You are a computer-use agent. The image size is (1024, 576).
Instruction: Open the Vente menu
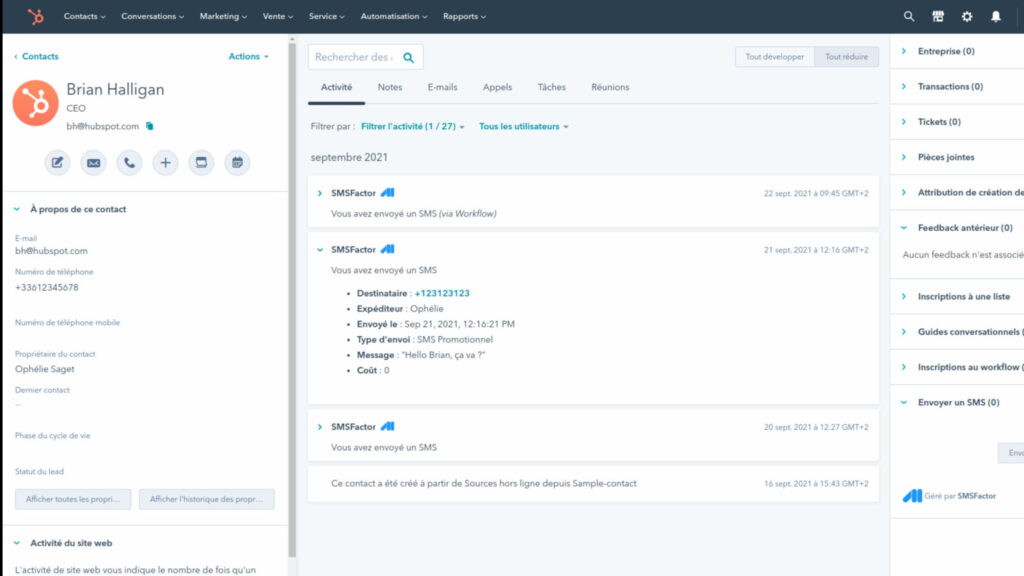point(278,16)
